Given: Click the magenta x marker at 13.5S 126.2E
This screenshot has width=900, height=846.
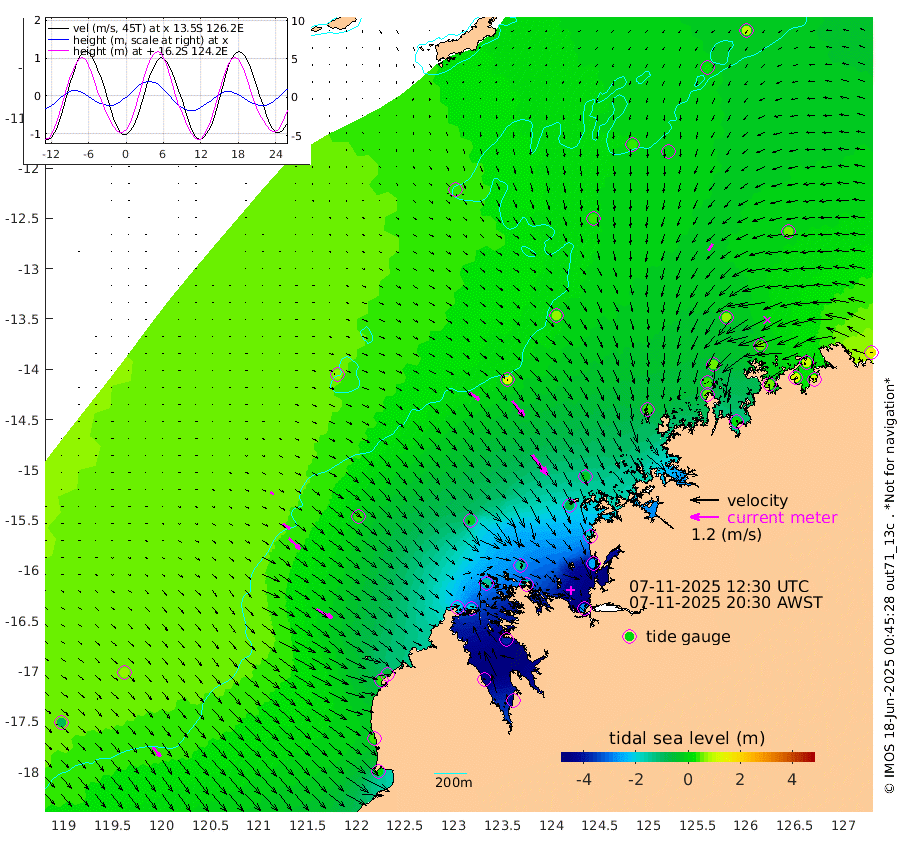Looking at the screenshot, I should coord(767,320).
